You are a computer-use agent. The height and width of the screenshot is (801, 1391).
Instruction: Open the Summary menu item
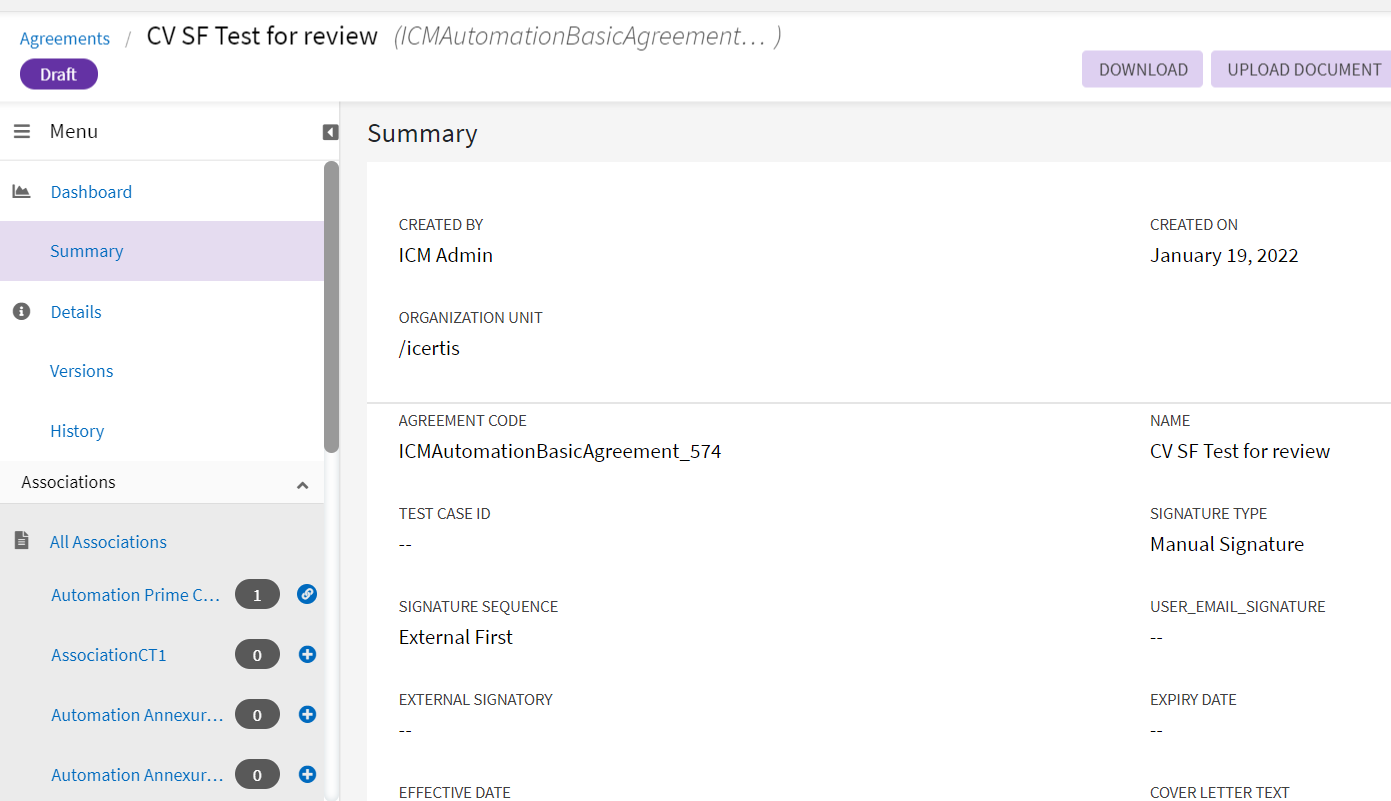[87, 251]
